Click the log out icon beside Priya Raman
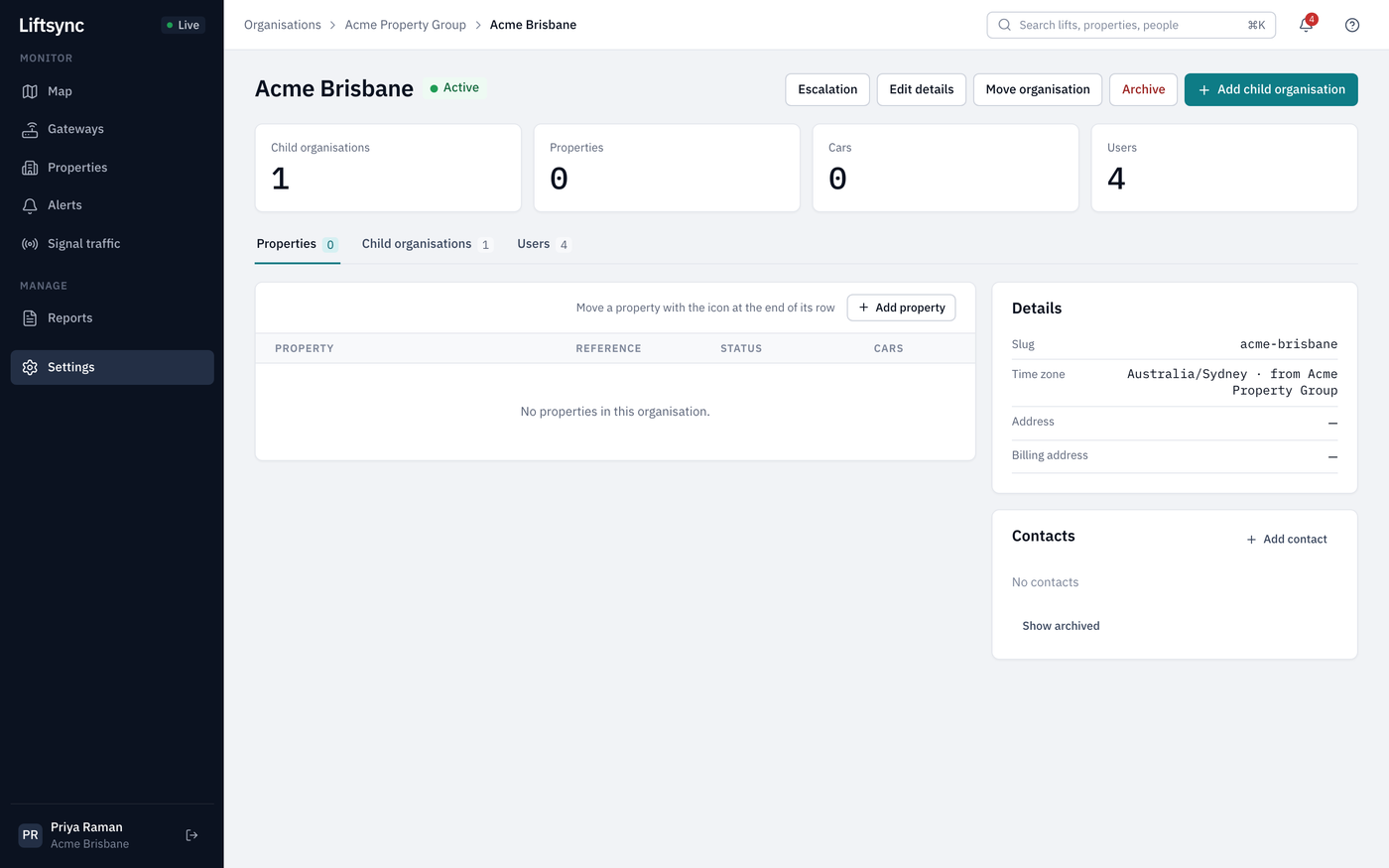This screenshot has height=868, width=1389. [x=192, y=835]
